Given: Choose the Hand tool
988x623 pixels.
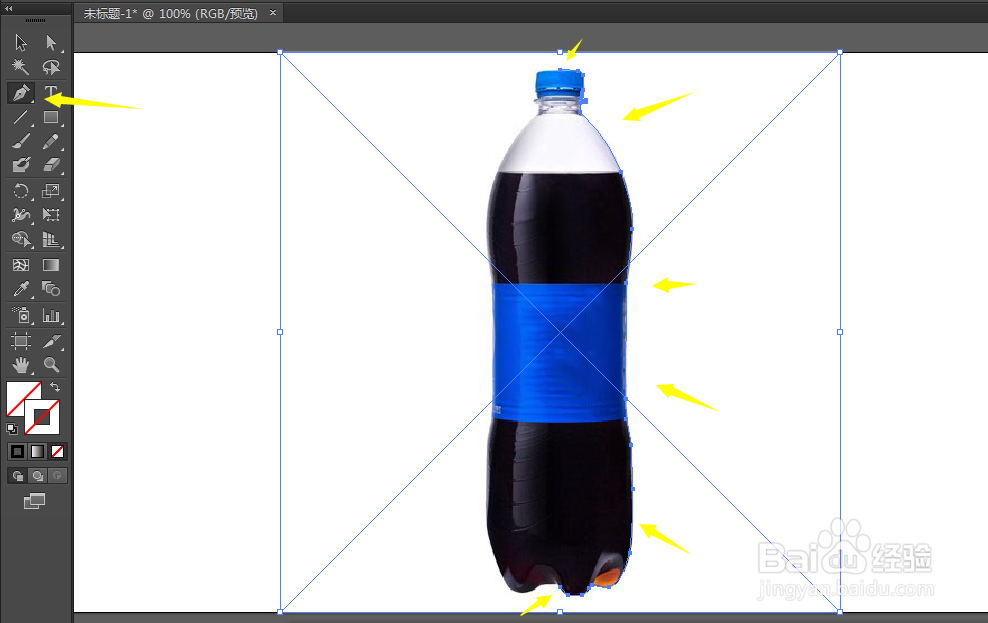Looking at the screenshot, I should pyautogui.click(x=21, y=365).
